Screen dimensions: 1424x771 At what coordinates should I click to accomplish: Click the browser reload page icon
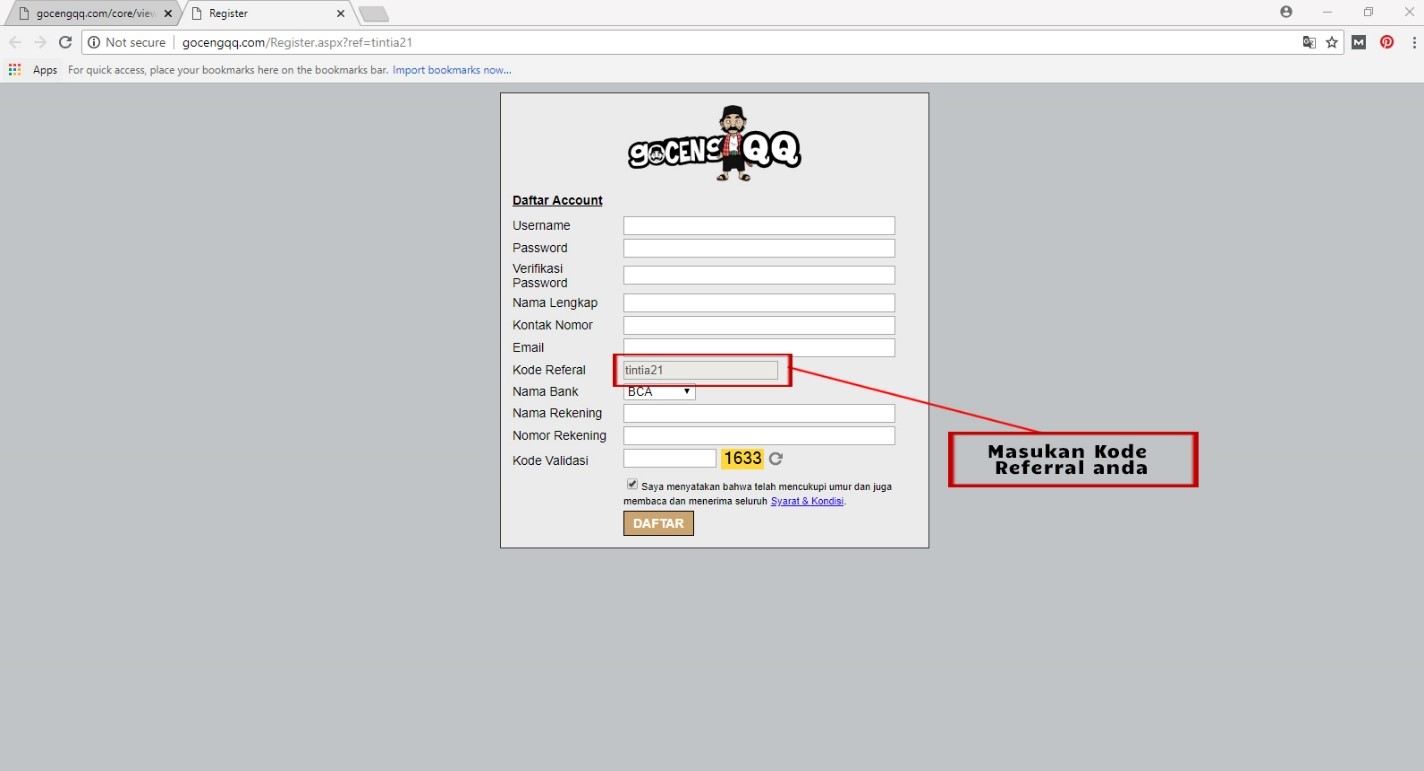pyautogui.click(x=65, y=42)
